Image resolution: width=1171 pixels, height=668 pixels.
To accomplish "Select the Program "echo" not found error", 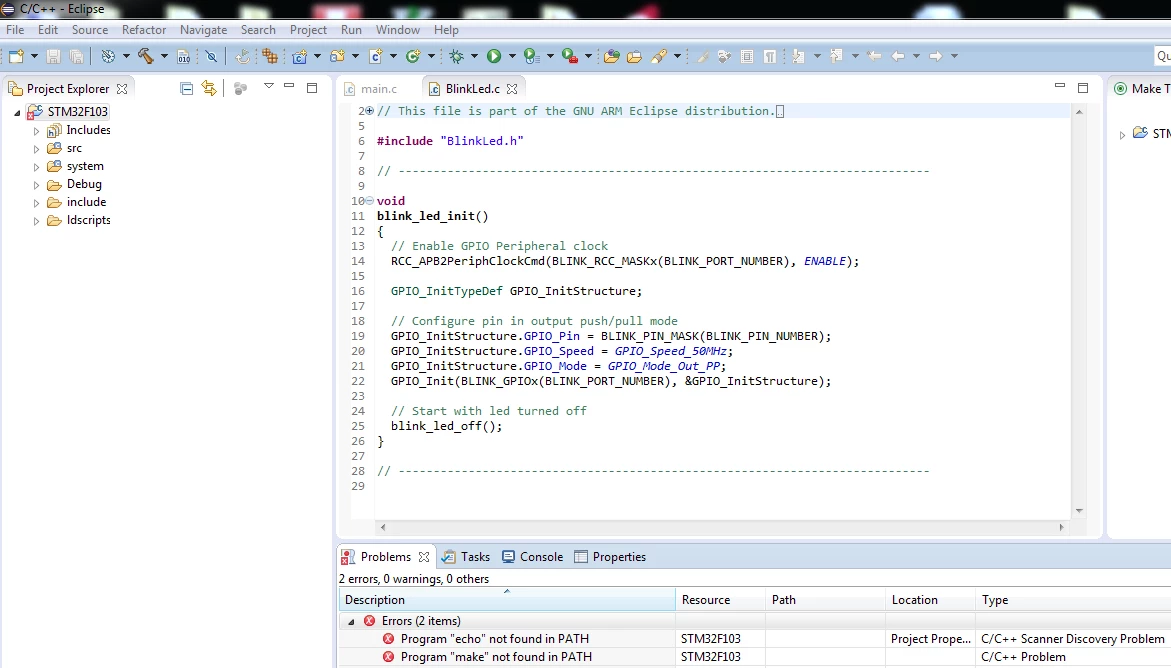I will pos(494,639).
